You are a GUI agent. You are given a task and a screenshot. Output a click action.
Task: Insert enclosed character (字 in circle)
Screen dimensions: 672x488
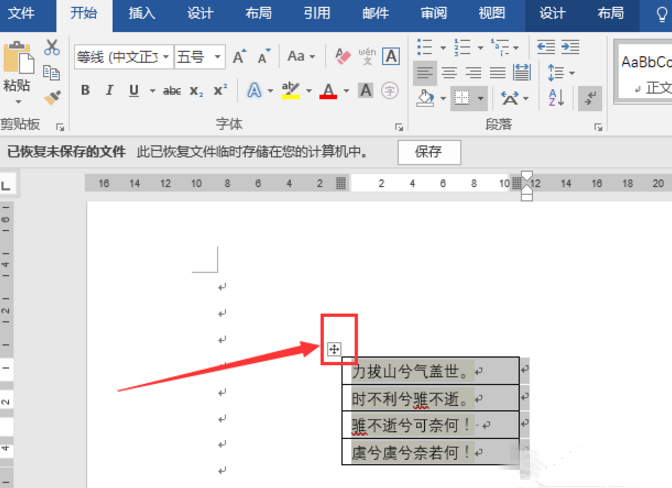(390, 91)
